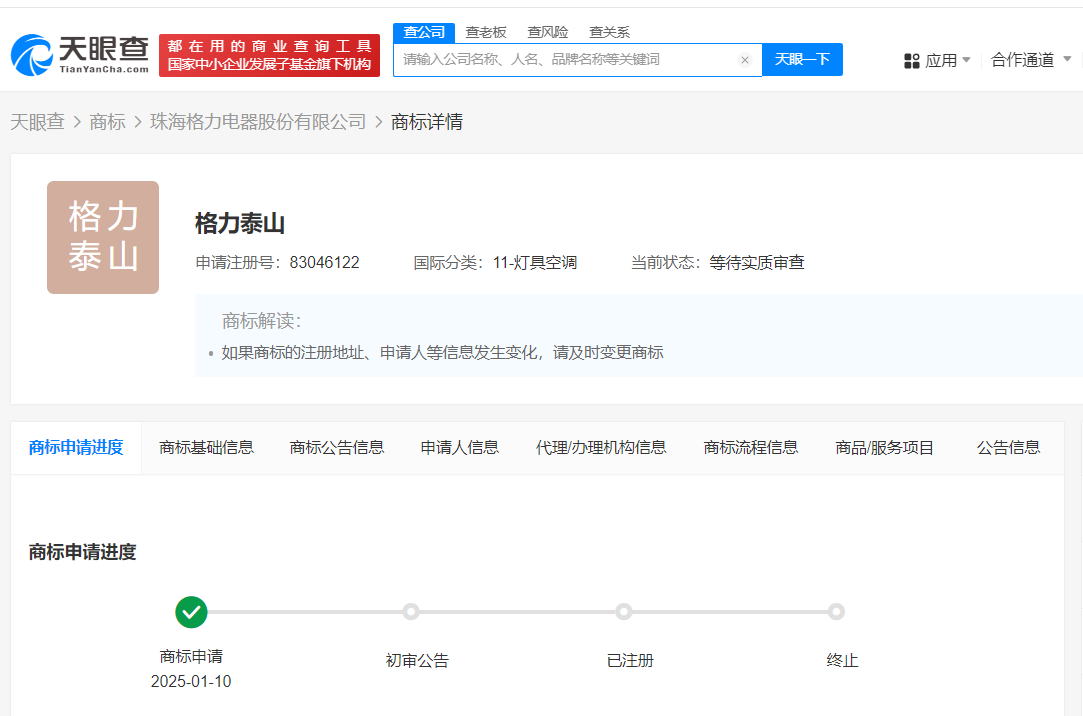Viewport: 1083px width, 716px height.
Task: Select the 已注册 progress step circle
Action: [x=624, y=612]
